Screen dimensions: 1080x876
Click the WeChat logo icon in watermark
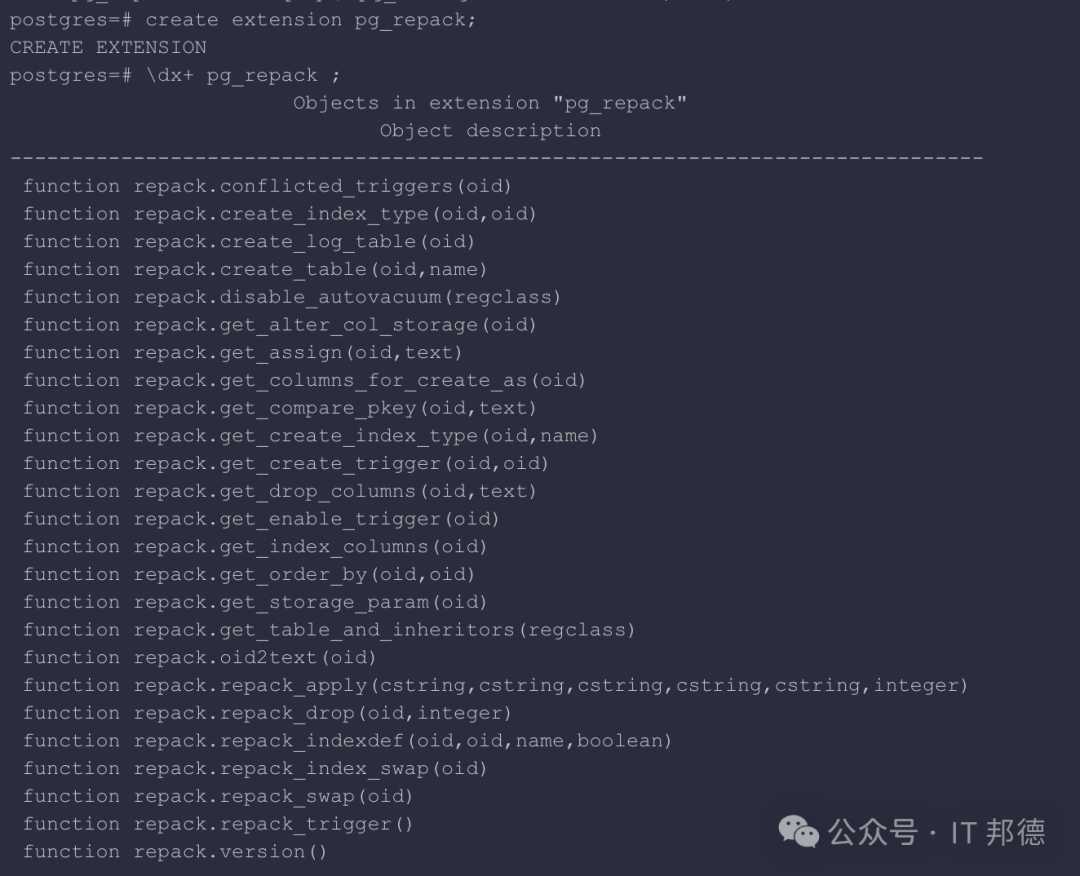pyautogui.click(x=798, y=831)
